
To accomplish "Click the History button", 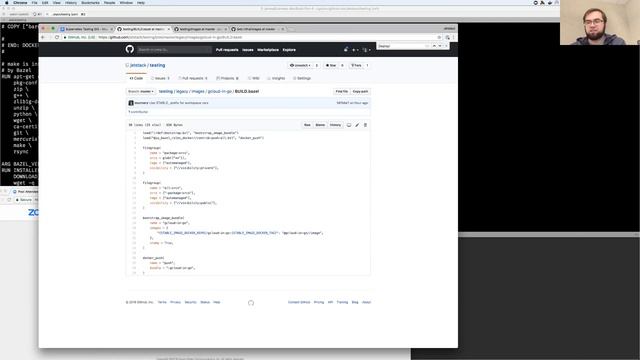I will click(335, 125).
